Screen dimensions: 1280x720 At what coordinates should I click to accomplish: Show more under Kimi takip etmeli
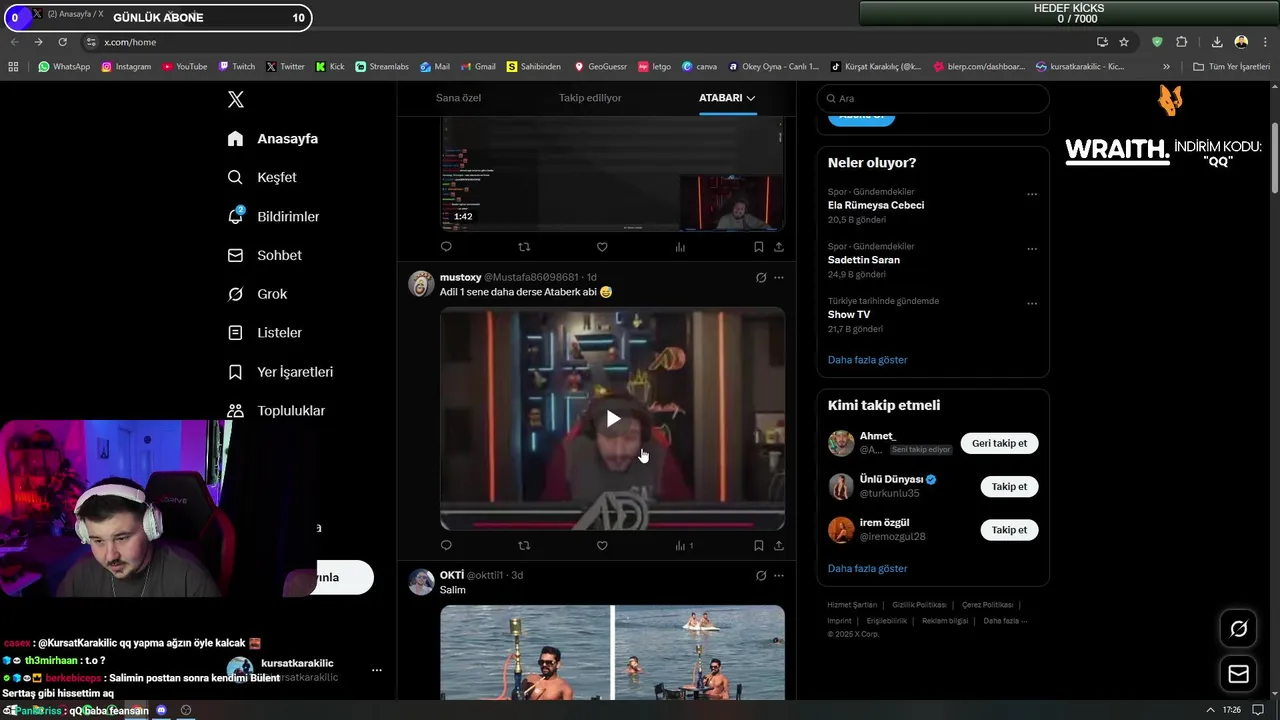coord(868,569)
